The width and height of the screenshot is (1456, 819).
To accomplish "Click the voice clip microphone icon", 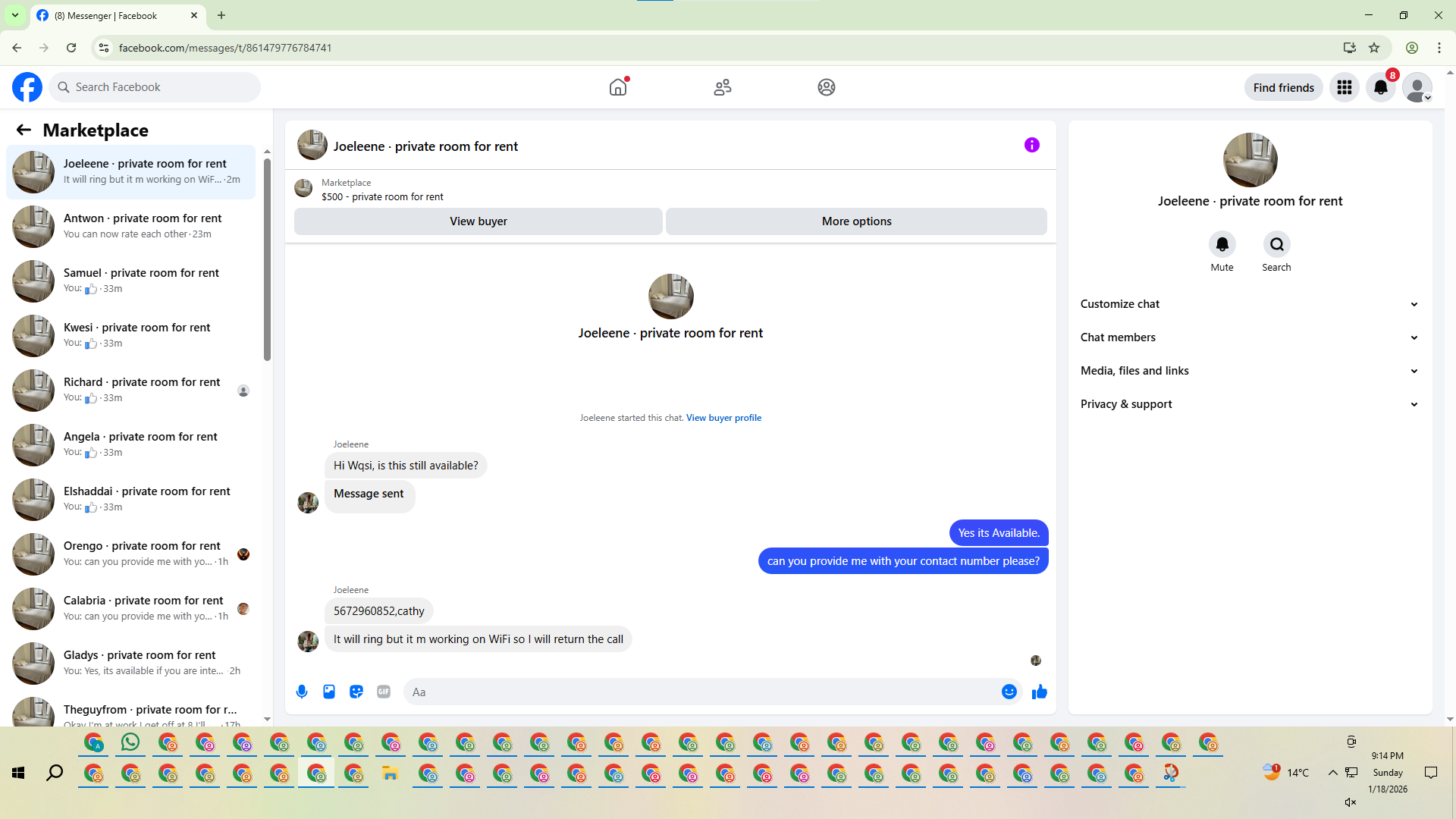I will (x=302, y=692).
